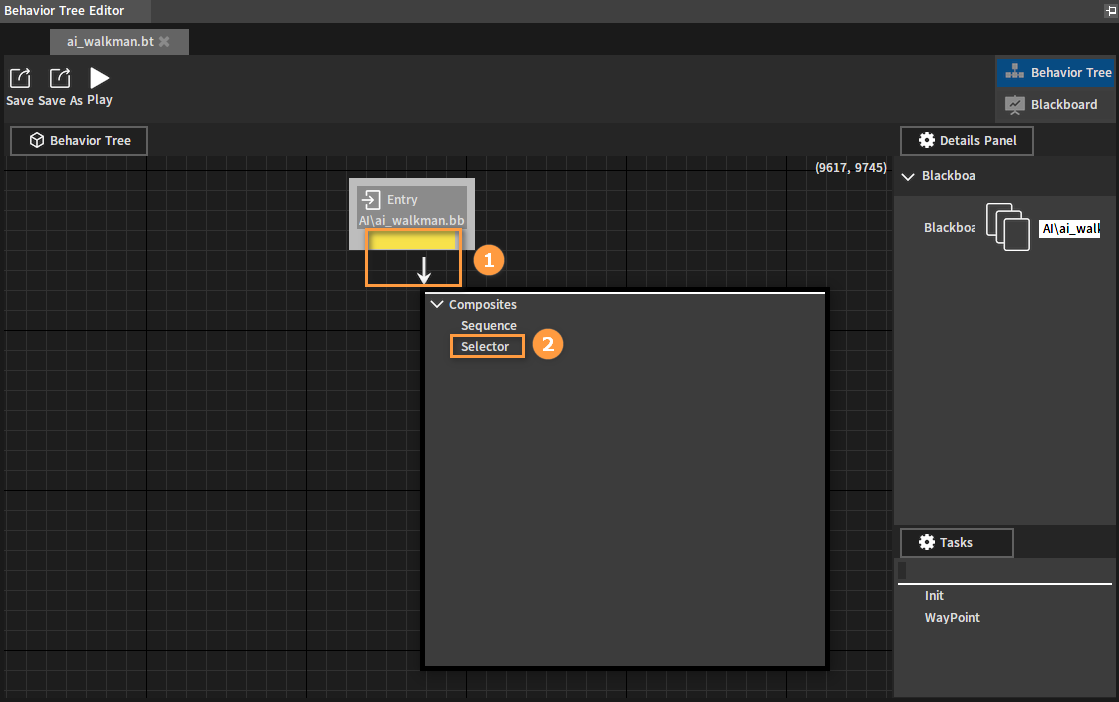Choose Sequence from the Composites list
The height and width of the screenshot is (702, 1119).
coord(489,325)
